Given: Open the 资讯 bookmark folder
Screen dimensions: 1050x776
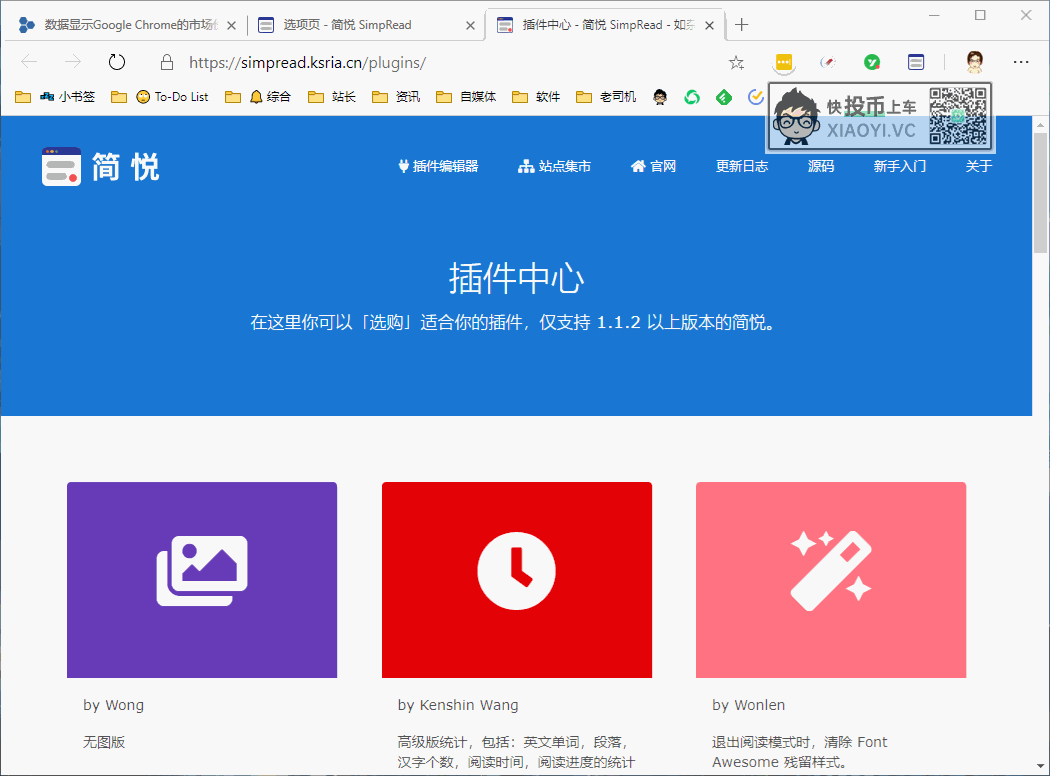Looking at the screenshot, I should click(x=396, y=97).
